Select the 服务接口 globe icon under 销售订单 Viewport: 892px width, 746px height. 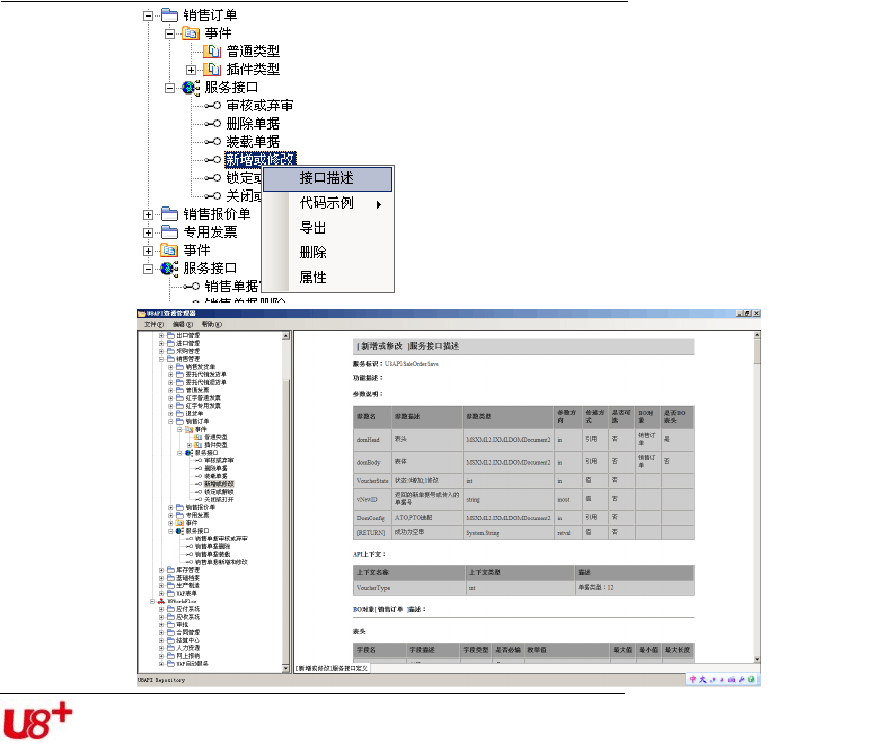(189, 87)
